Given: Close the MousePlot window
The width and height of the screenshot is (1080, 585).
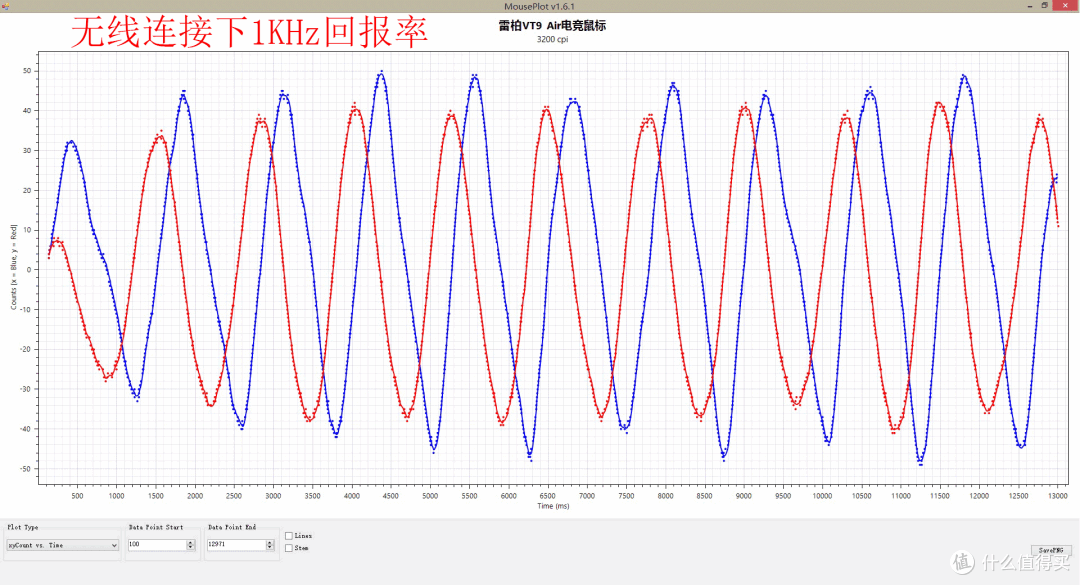Looking at the screenshot, I should tap(1066, 6).
